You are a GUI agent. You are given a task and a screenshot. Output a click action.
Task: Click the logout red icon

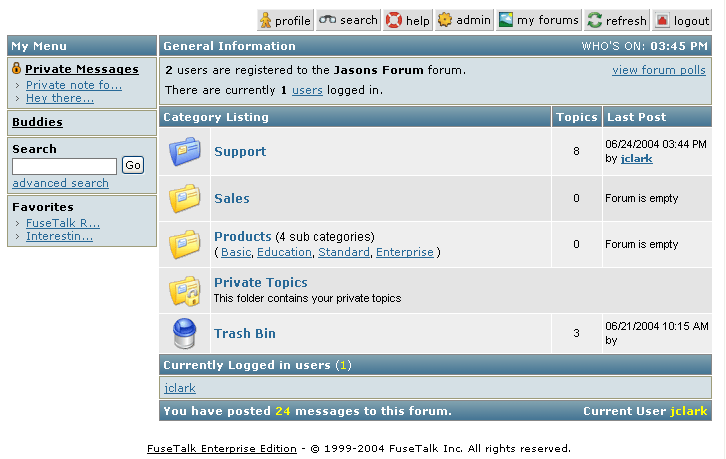pos(662,20)
